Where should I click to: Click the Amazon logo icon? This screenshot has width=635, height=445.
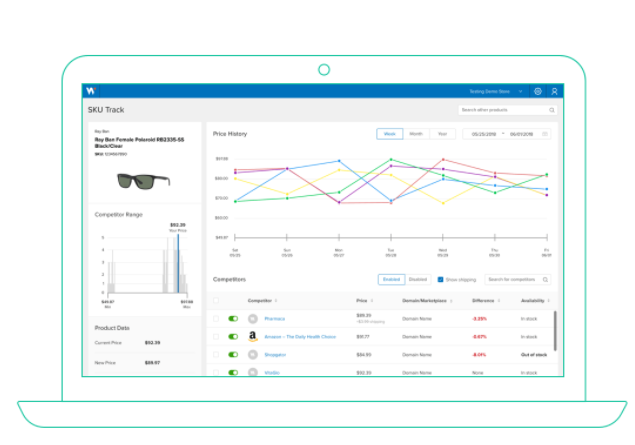pyautogui.click(x=253, y=336)
